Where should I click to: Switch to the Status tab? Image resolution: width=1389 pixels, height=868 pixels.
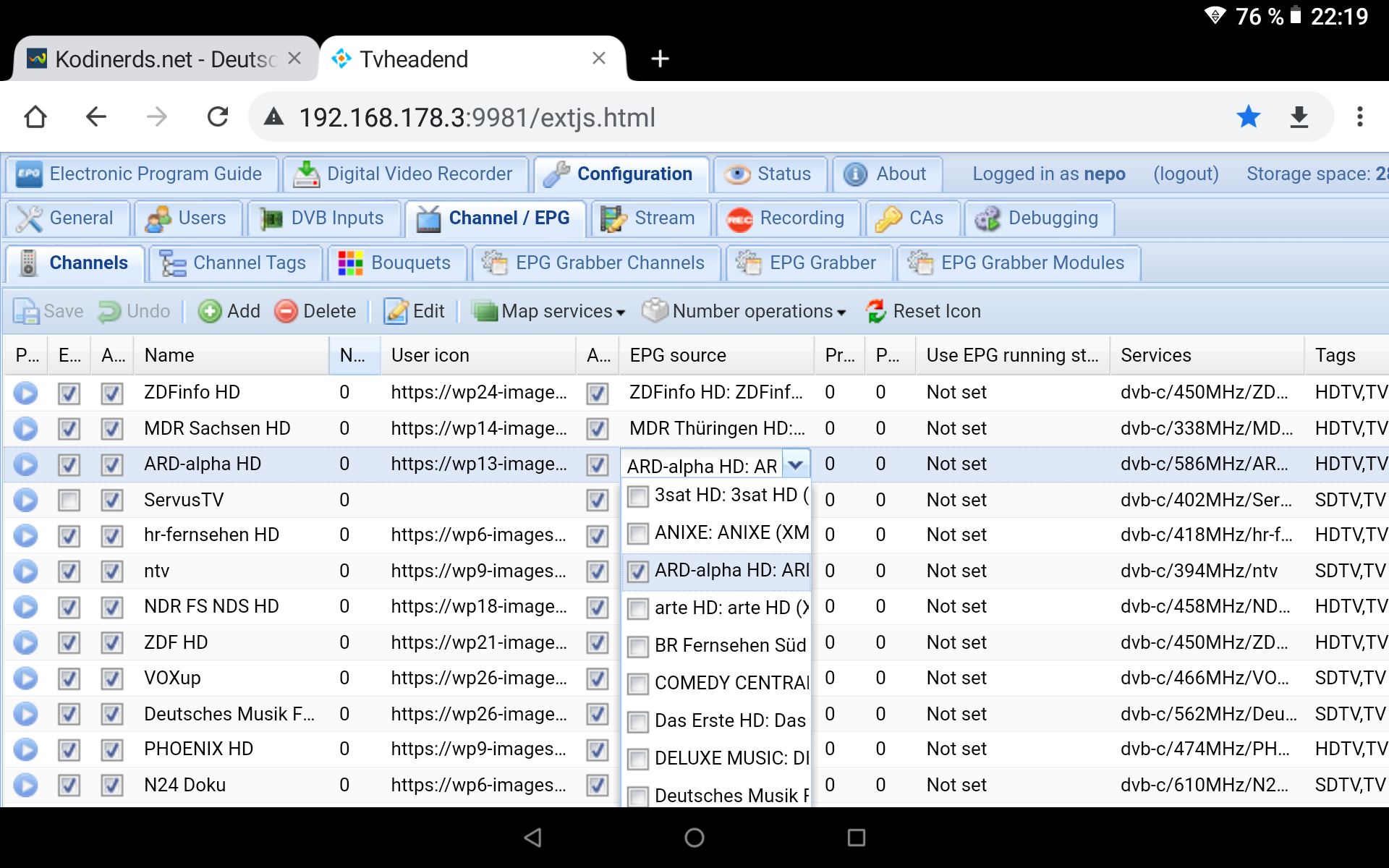(x=770, y=174)
